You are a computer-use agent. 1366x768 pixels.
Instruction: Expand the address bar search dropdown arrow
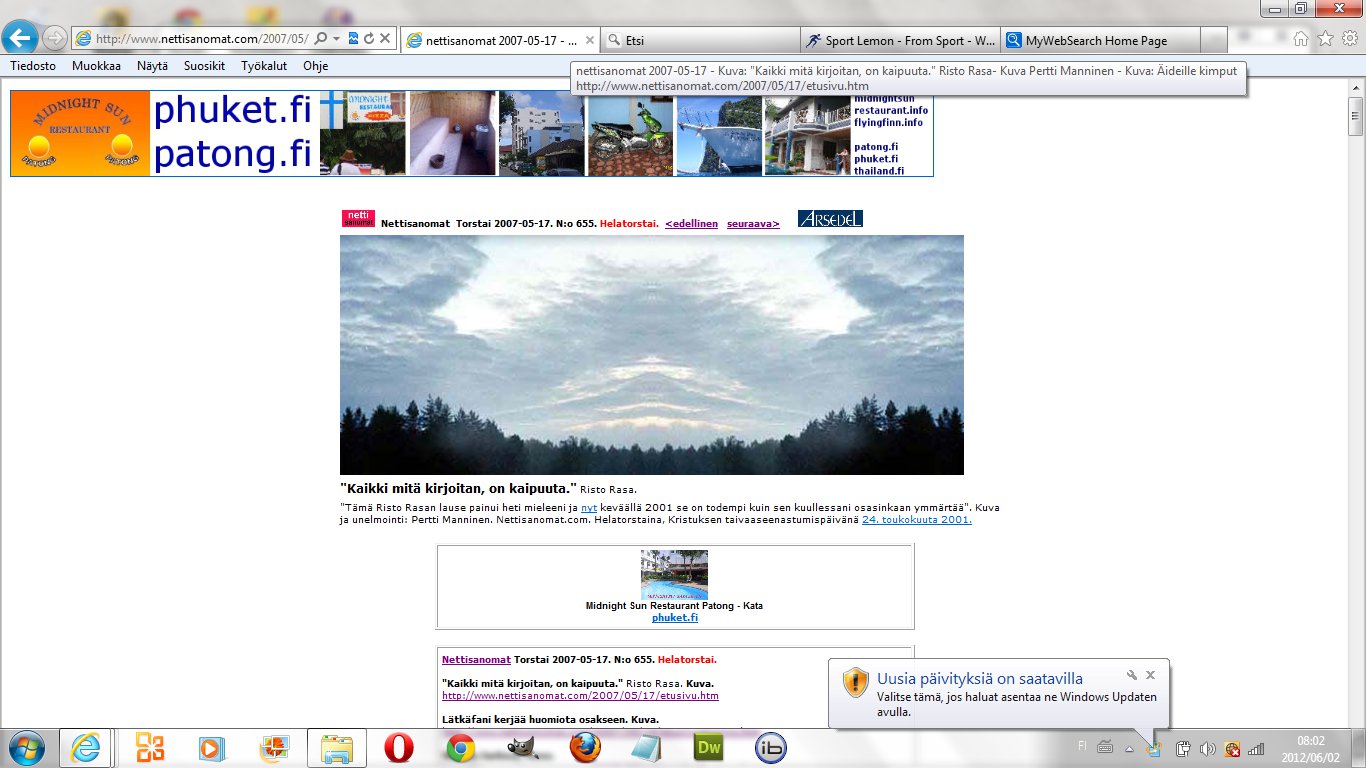337,39
